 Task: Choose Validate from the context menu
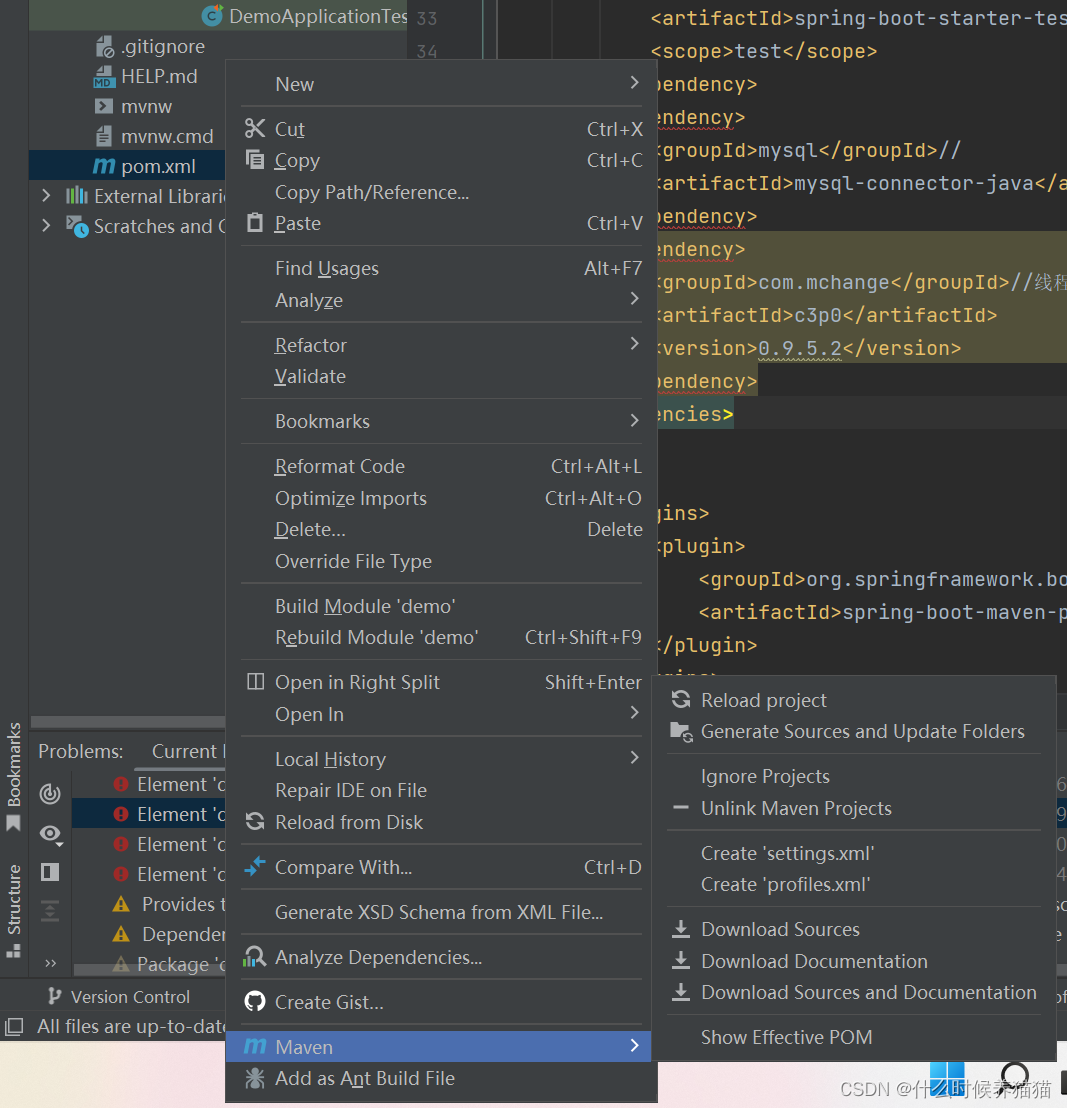441,376
